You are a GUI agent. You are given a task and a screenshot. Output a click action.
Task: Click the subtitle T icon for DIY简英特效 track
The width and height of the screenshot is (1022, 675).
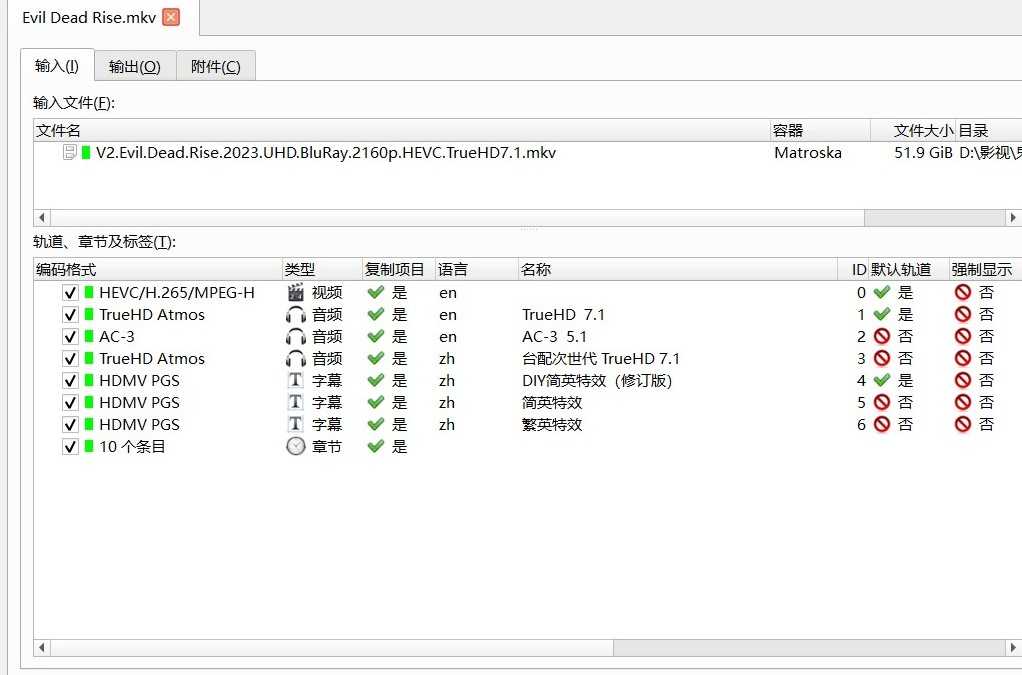[295, 380]
